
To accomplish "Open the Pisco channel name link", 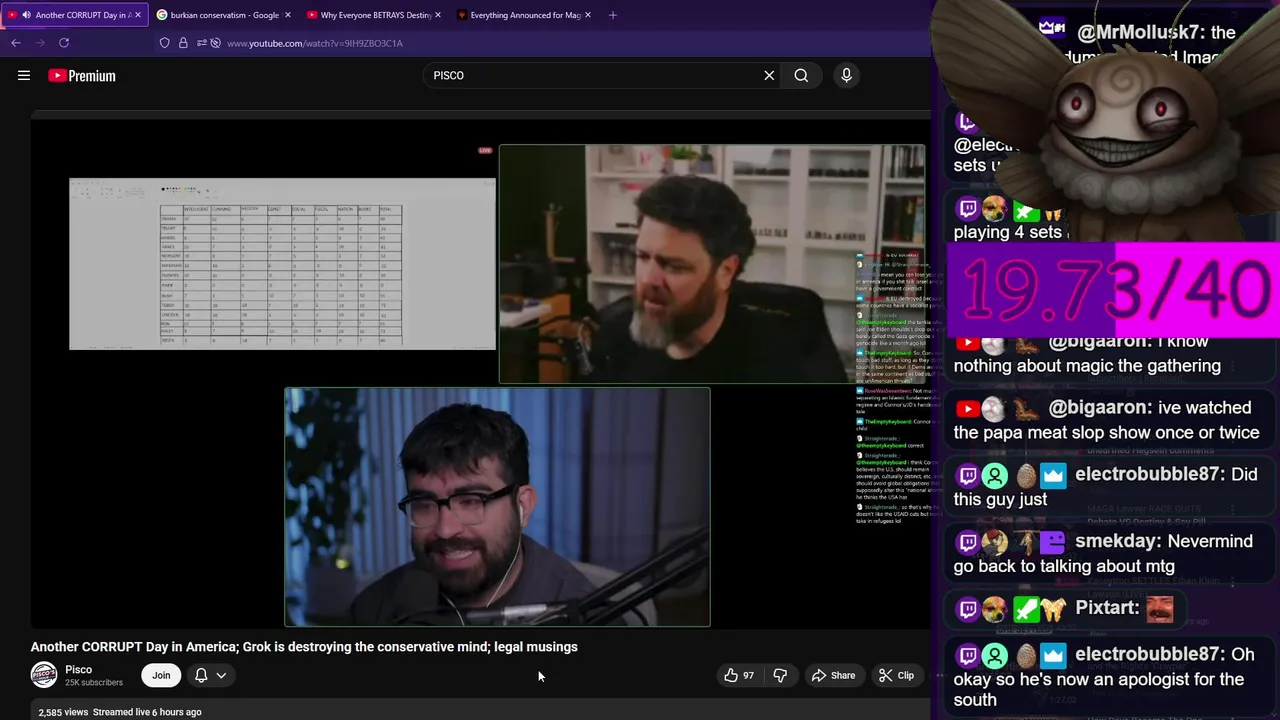I will (78, 669).
